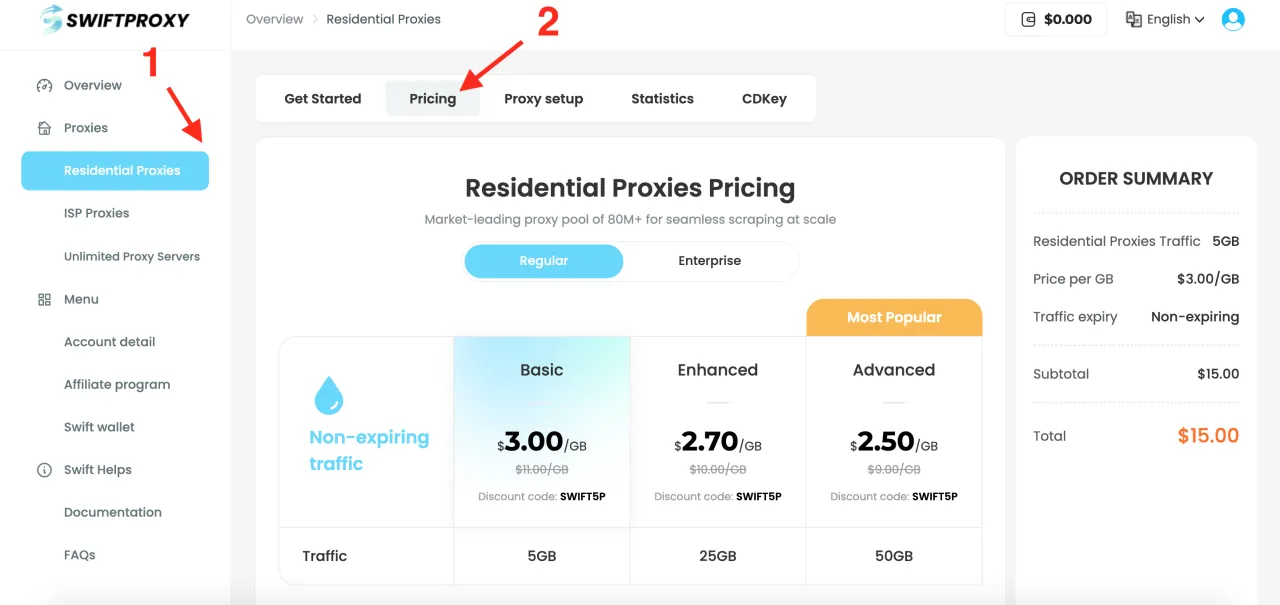Open the Pricing tab

[x=433, y=99]
